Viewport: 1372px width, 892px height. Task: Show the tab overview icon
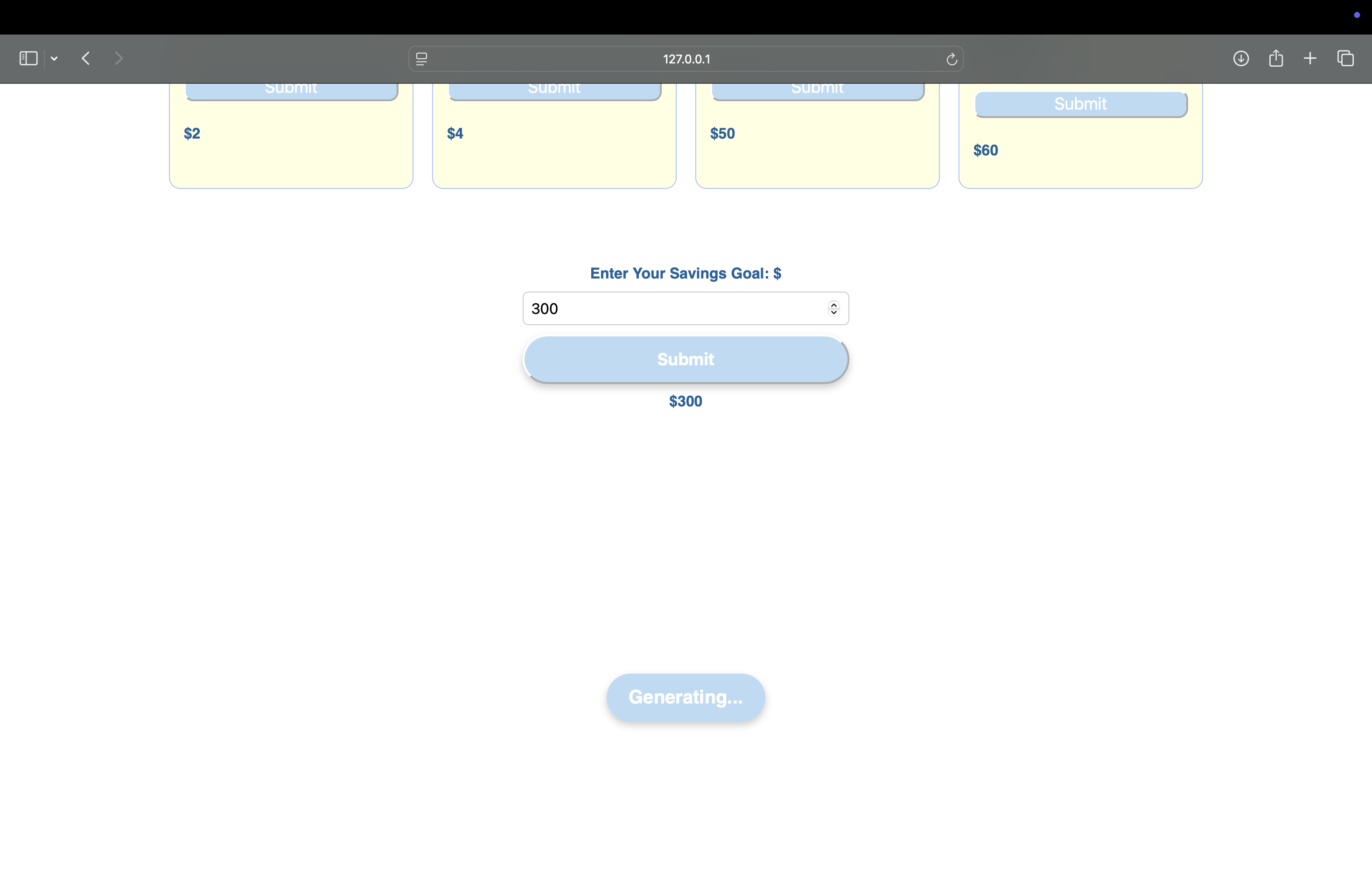1345,58
